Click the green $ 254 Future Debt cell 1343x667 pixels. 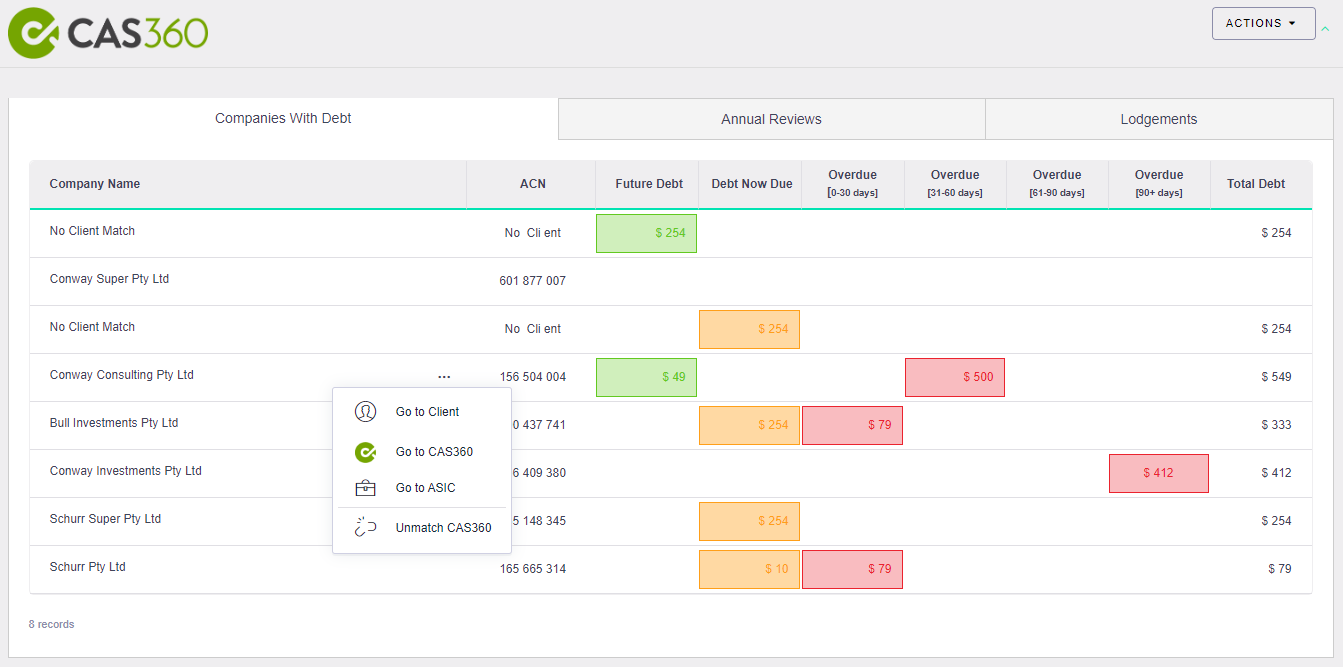tap(646, 233)
